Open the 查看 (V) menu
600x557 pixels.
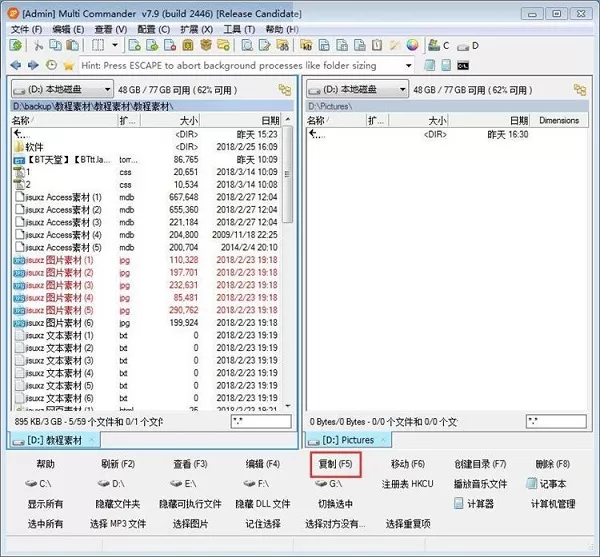(111, 29)
